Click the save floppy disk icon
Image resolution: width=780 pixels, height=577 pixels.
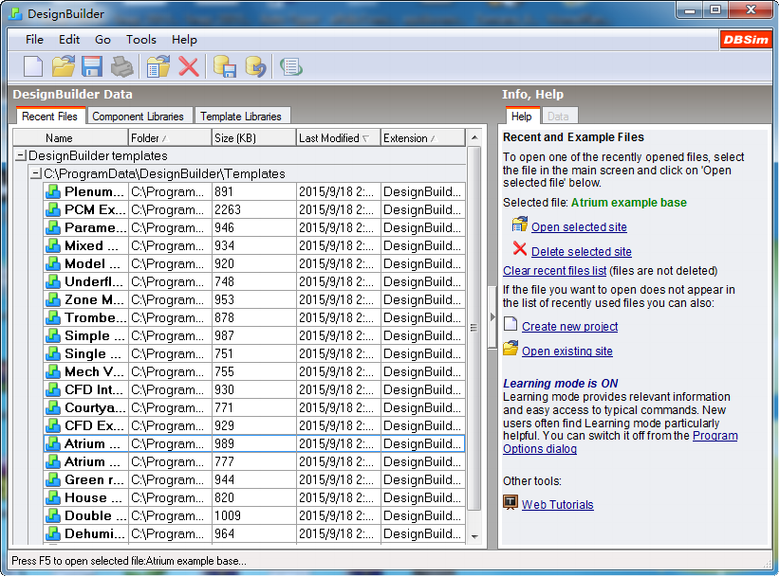(92, 67)
